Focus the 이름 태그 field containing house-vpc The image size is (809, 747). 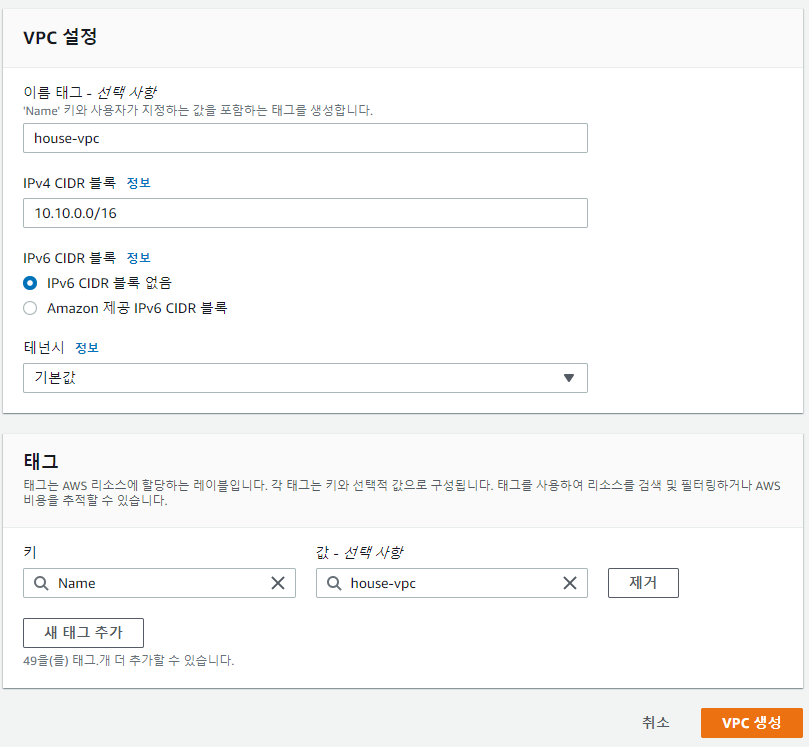click(x=305, y=138)
